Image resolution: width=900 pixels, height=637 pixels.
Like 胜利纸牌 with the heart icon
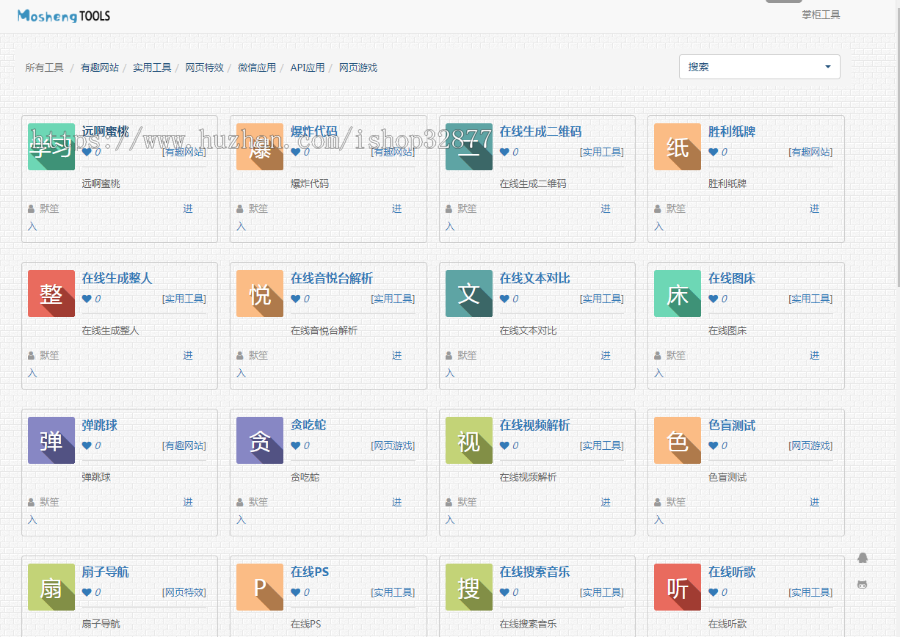pyautogui.click(x=713, y=152)
